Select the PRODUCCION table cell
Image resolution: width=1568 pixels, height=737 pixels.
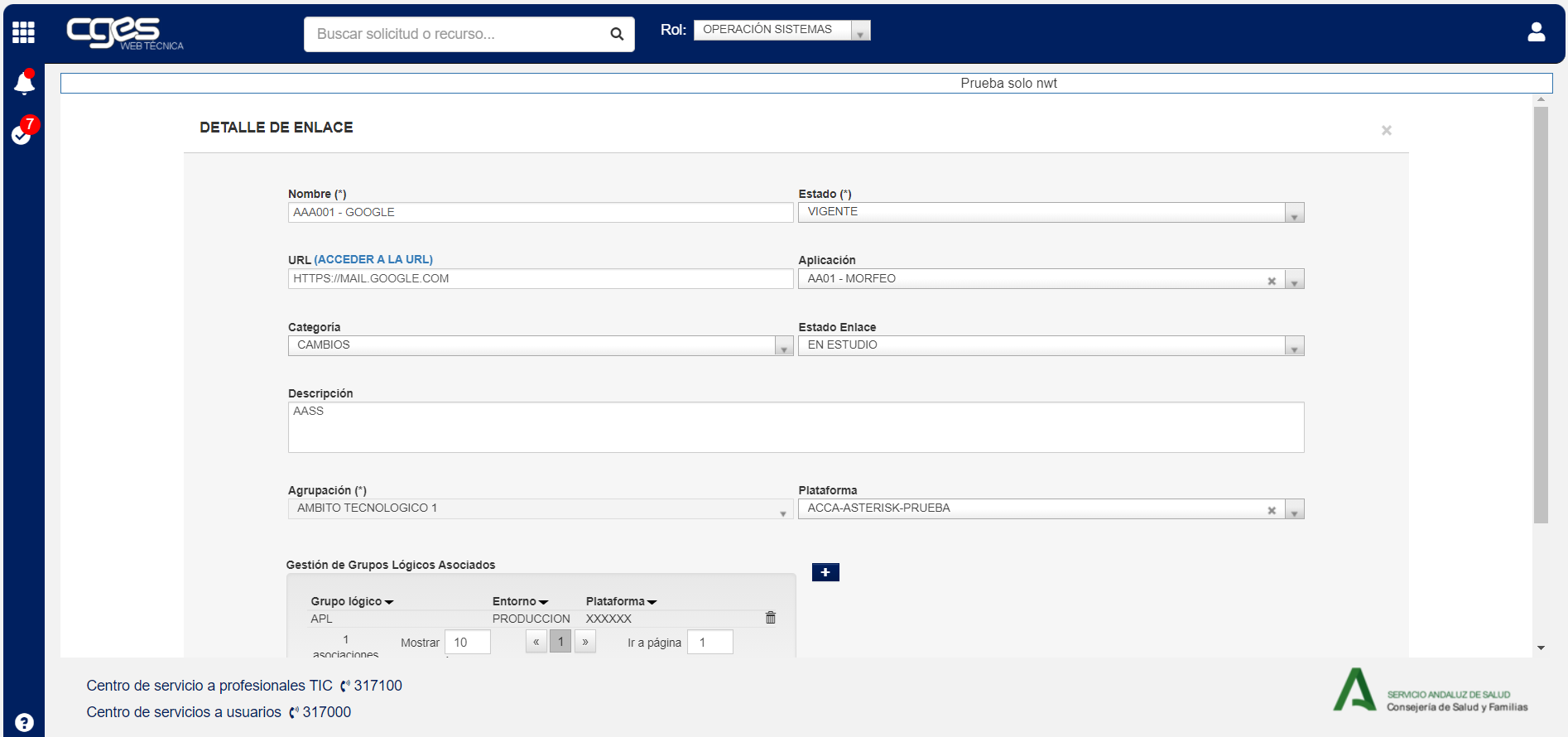[531, 619]
